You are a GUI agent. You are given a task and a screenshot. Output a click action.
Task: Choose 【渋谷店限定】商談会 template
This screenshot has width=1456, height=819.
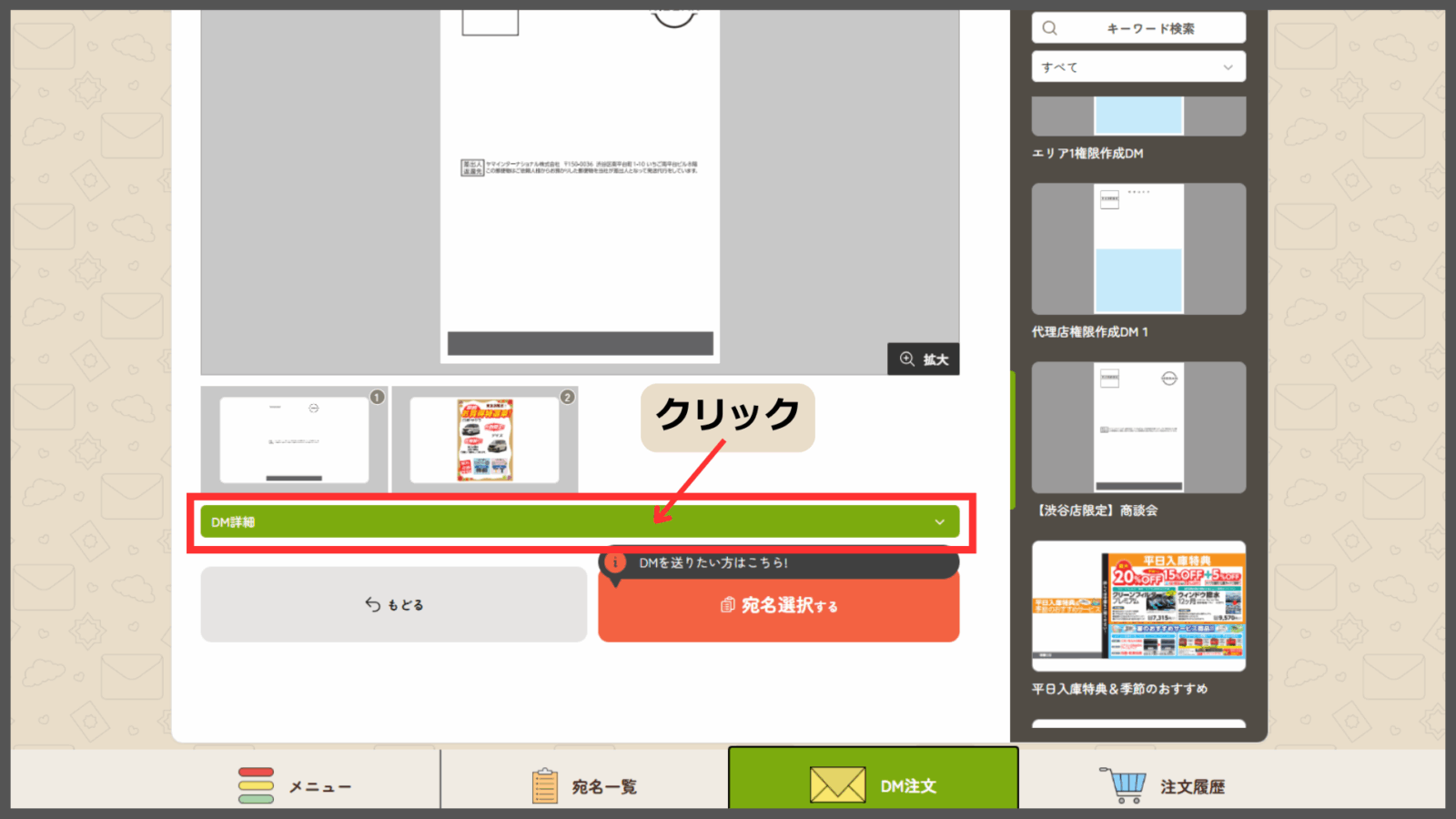[x=1138, y=428]
